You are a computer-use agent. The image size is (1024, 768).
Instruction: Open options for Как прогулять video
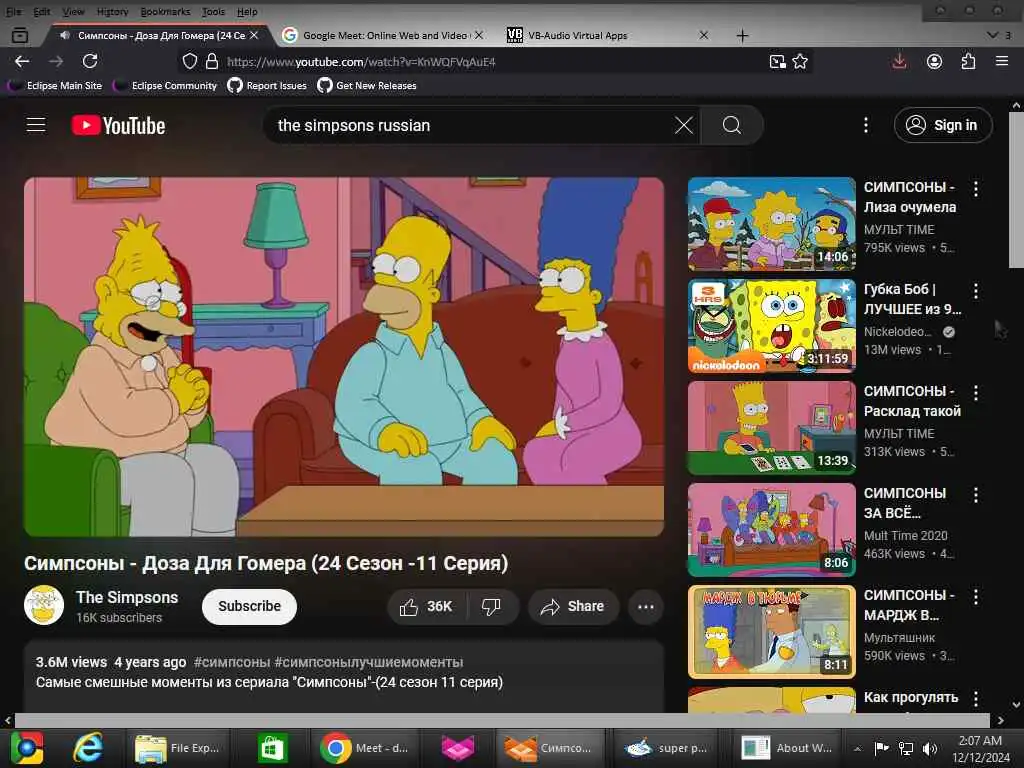coord(976,699)
